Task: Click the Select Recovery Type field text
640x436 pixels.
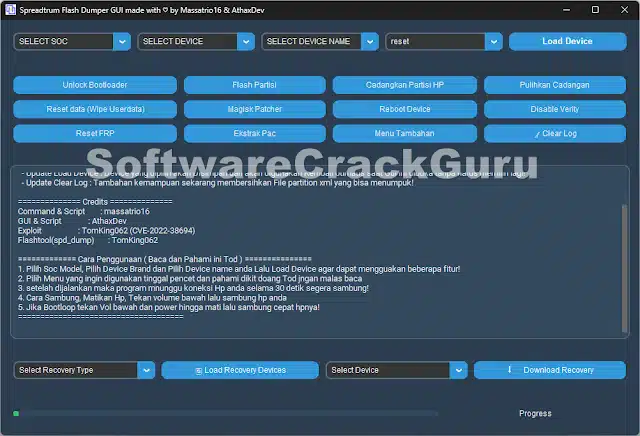Action: [56, 370]
